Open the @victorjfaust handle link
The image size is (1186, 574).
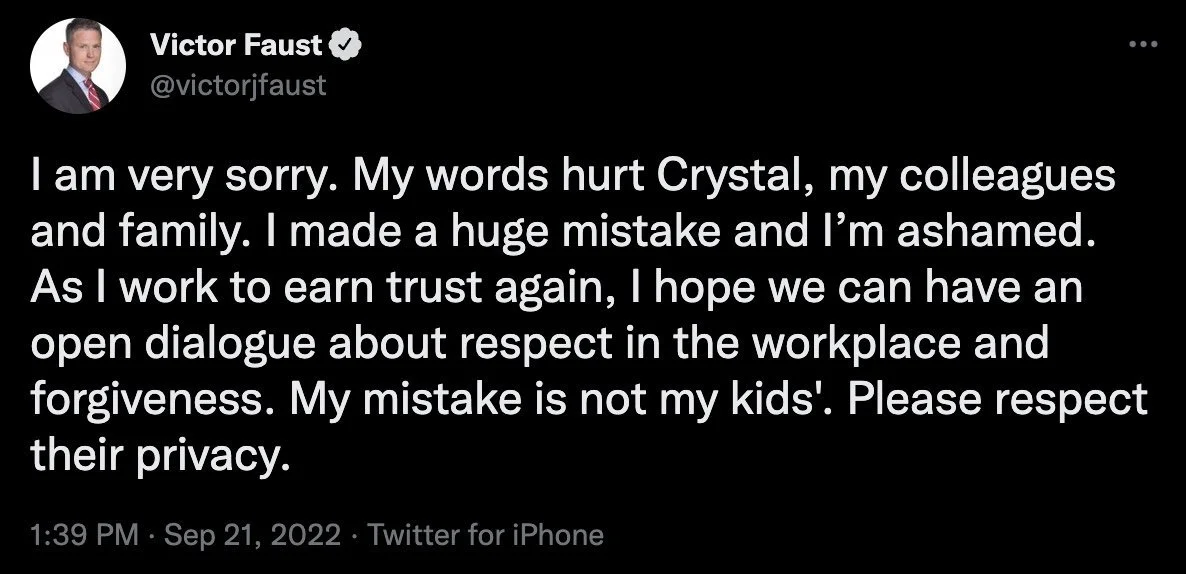pos(237,85)
